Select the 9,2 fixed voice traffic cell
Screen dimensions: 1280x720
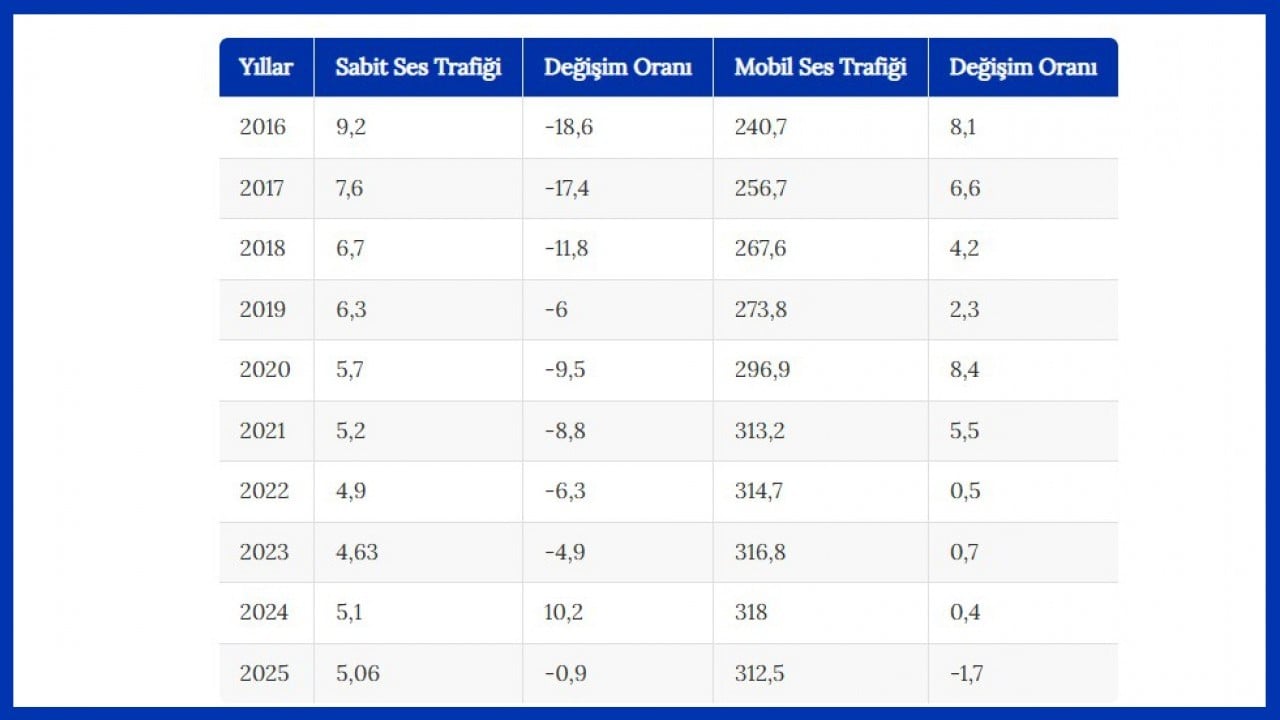coord(350,127)
